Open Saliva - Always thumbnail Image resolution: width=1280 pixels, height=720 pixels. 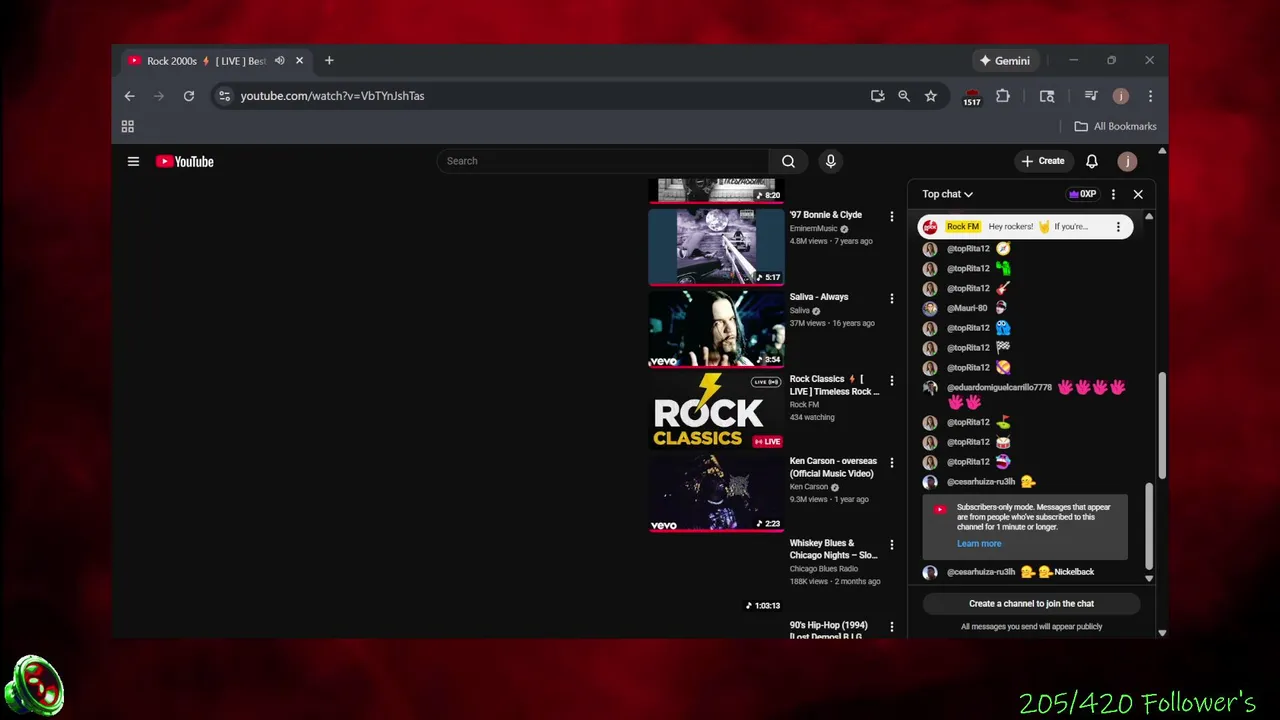pos(716,328)
